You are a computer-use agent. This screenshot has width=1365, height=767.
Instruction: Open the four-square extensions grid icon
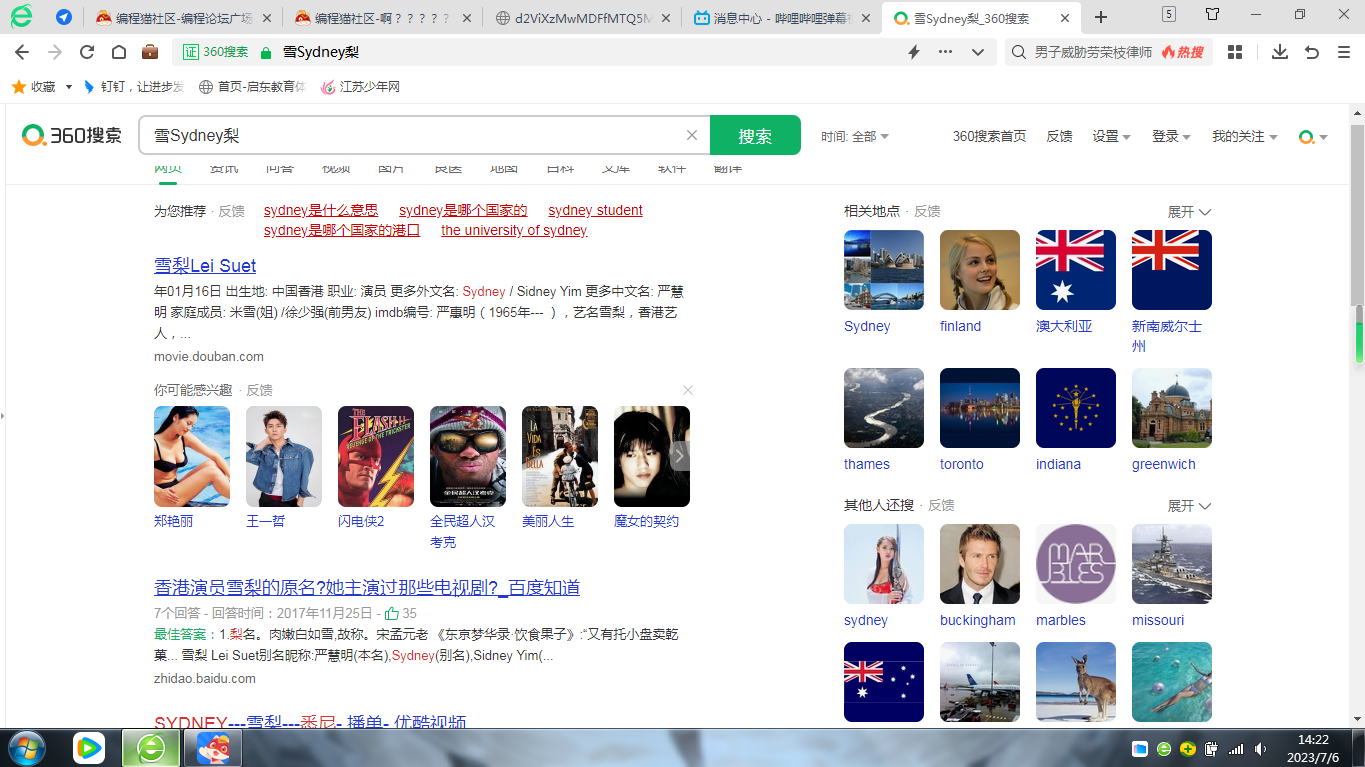pos(1235,52)
